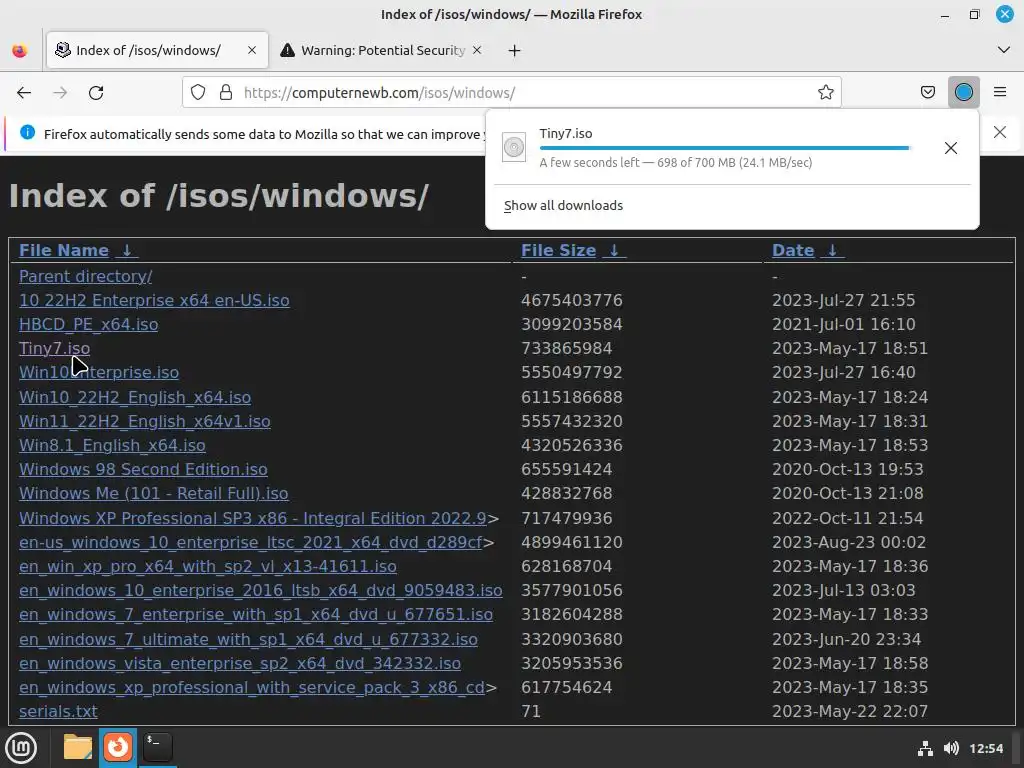Open the Files manager from taskbar
This screenshot has width=1024, height=768.
click(x=78, y=747)
